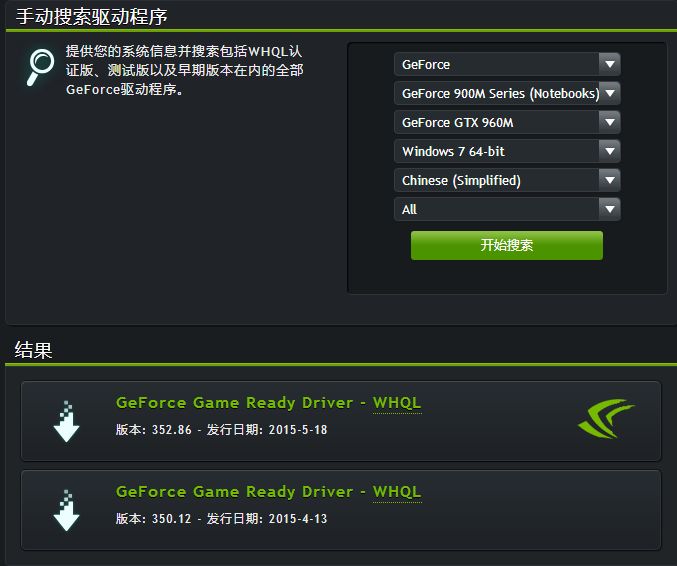Click download arrow icon for driver 352.86
This screenshot has height=566, width=677.
coord(66,421)
